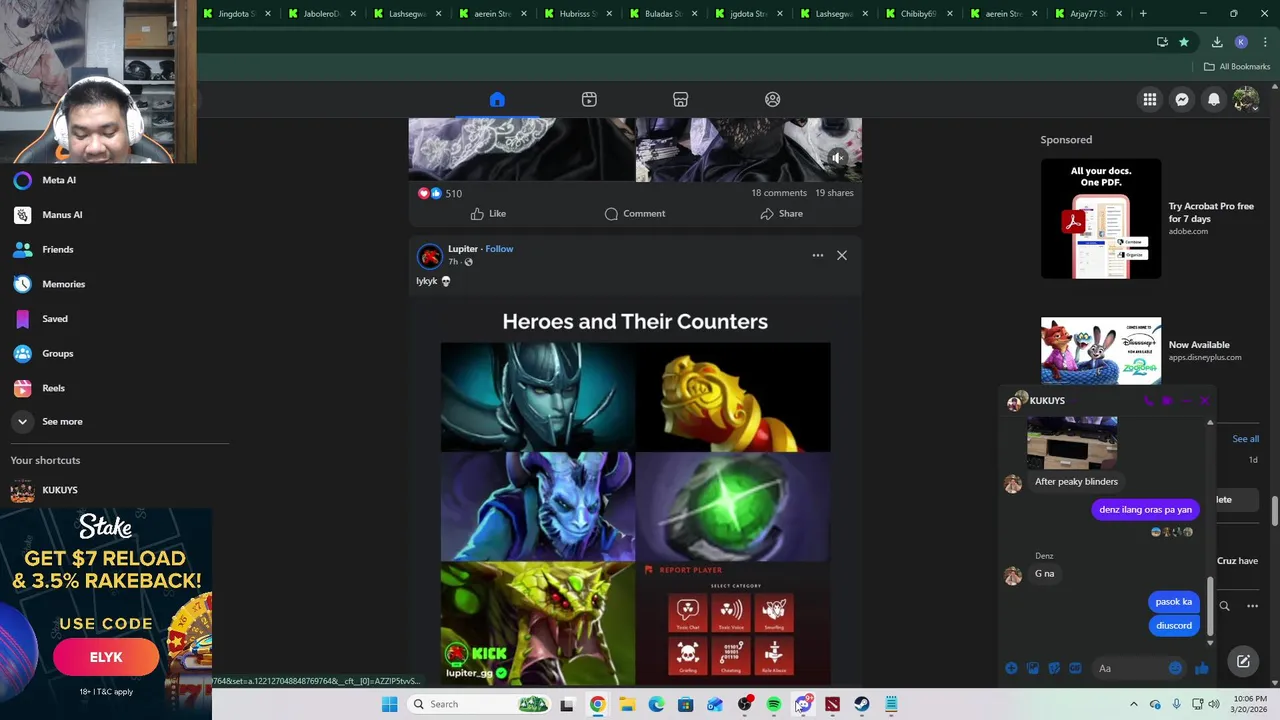Open Groups in left sidebar
1280x720 pixels.
coord(57,353)
